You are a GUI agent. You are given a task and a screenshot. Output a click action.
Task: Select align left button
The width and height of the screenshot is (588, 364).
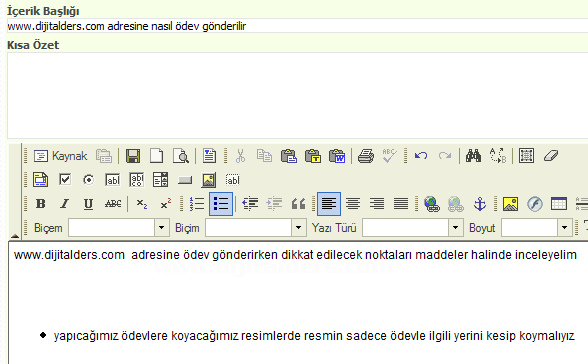pos(329,204)
